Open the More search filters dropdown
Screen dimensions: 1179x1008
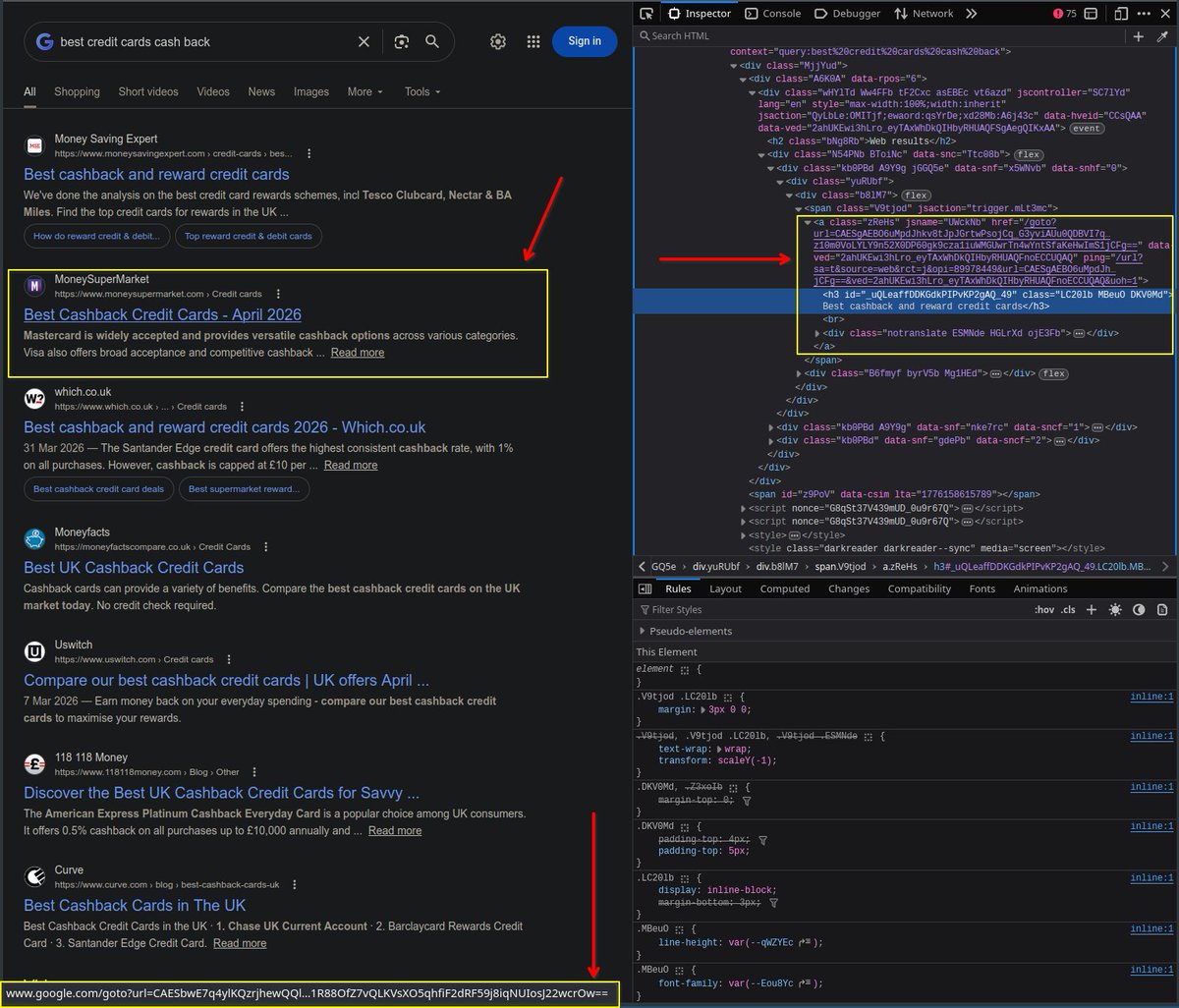tap(365, 91)
